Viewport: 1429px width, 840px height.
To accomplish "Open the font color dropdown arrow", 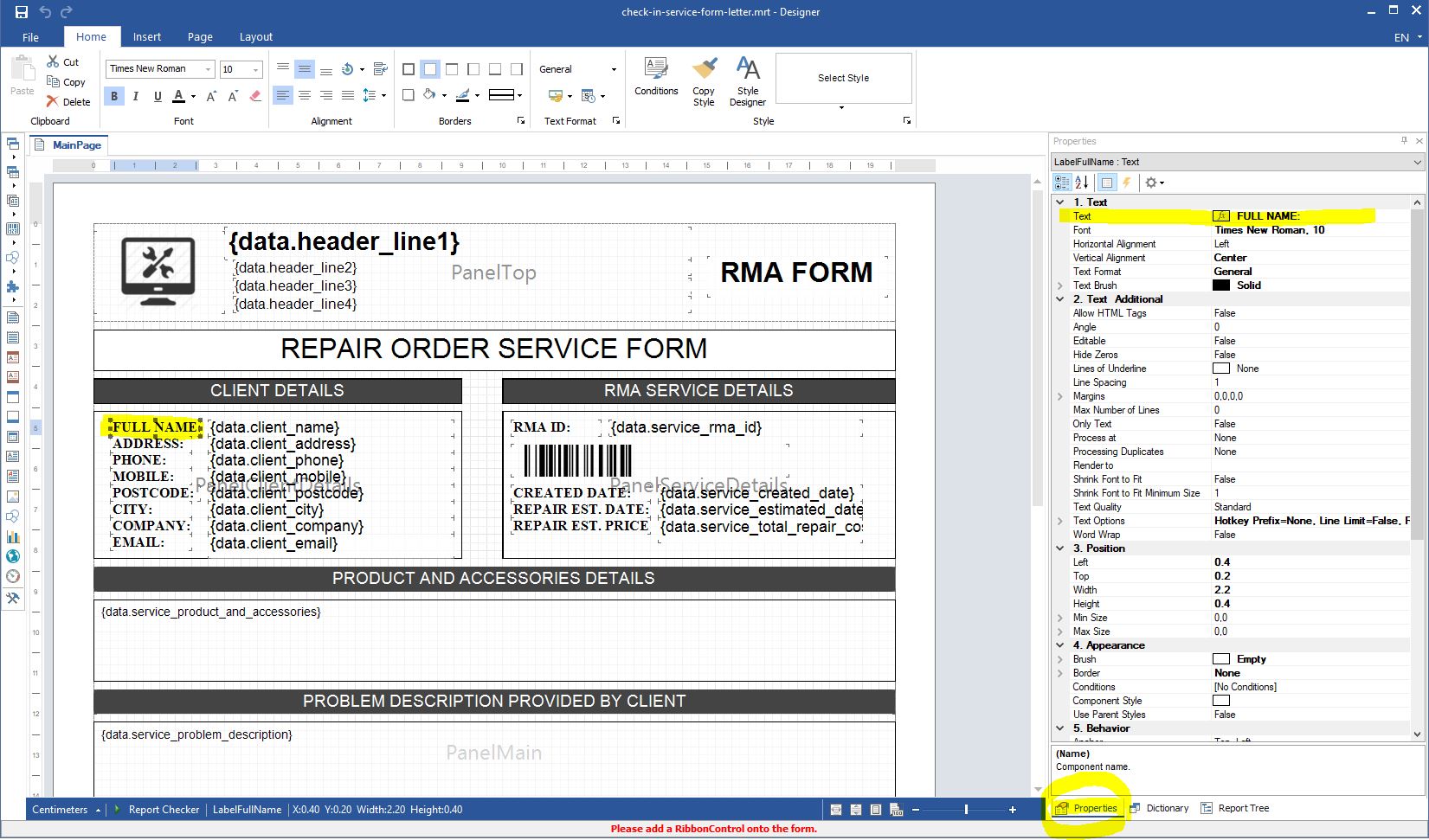I will click(193, 96).
